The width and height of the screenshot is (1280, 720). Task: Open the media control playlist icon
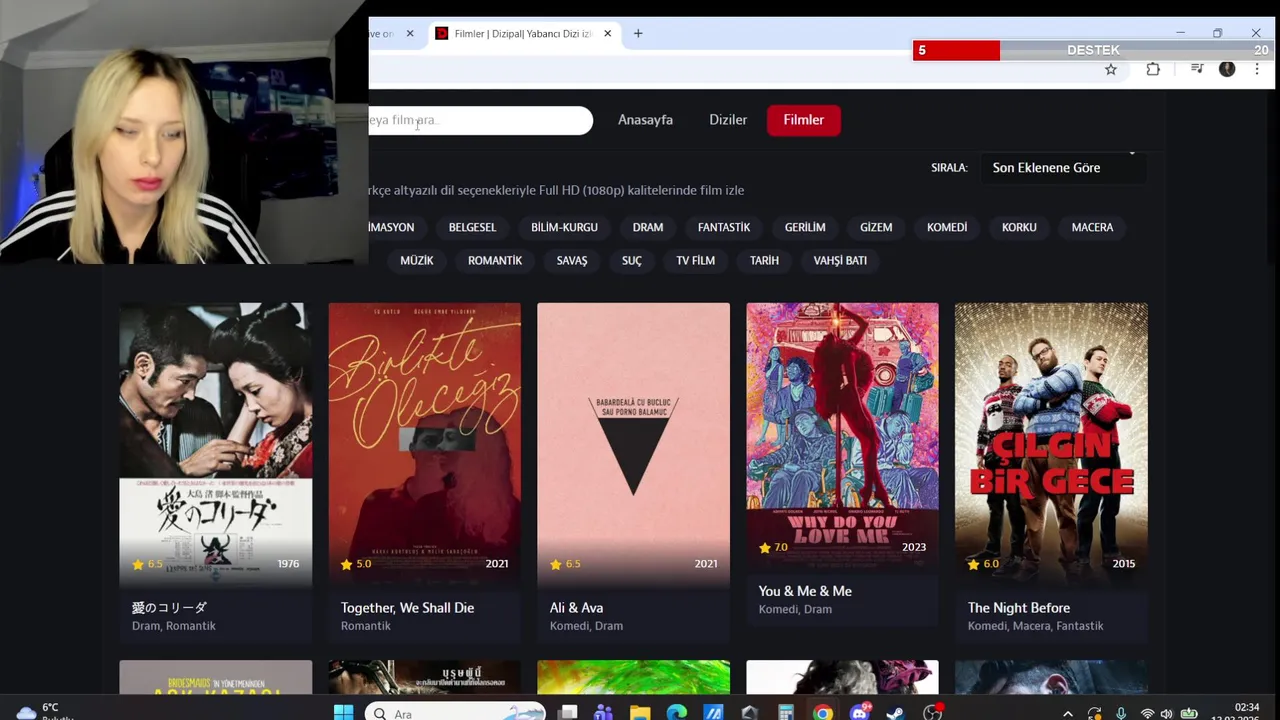[1197, 69]
